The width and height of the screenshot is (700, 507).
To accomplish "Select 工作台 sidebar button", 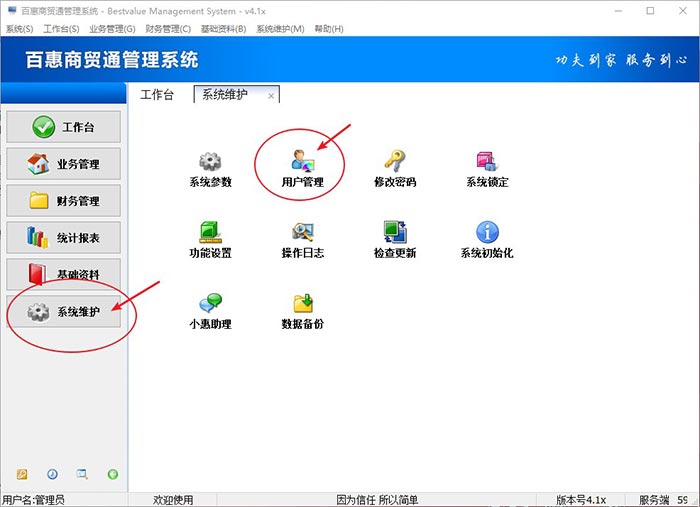I will pos(63,127).
